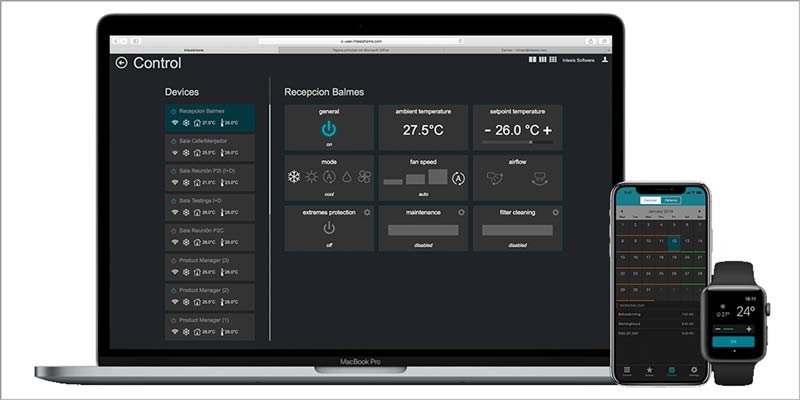Image resolution: width=800 pixels, height=400 pixels.
Task: Switch to the dense grid layout icon
Action: pos(553,60)
